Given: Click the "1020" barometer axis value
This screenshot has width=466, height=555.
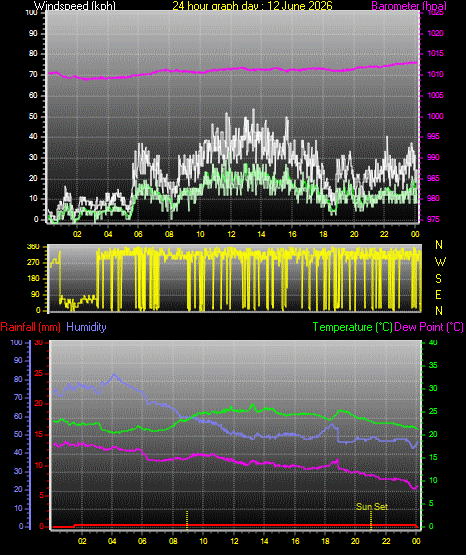Looking at the screenshot, I should (435, 33).
